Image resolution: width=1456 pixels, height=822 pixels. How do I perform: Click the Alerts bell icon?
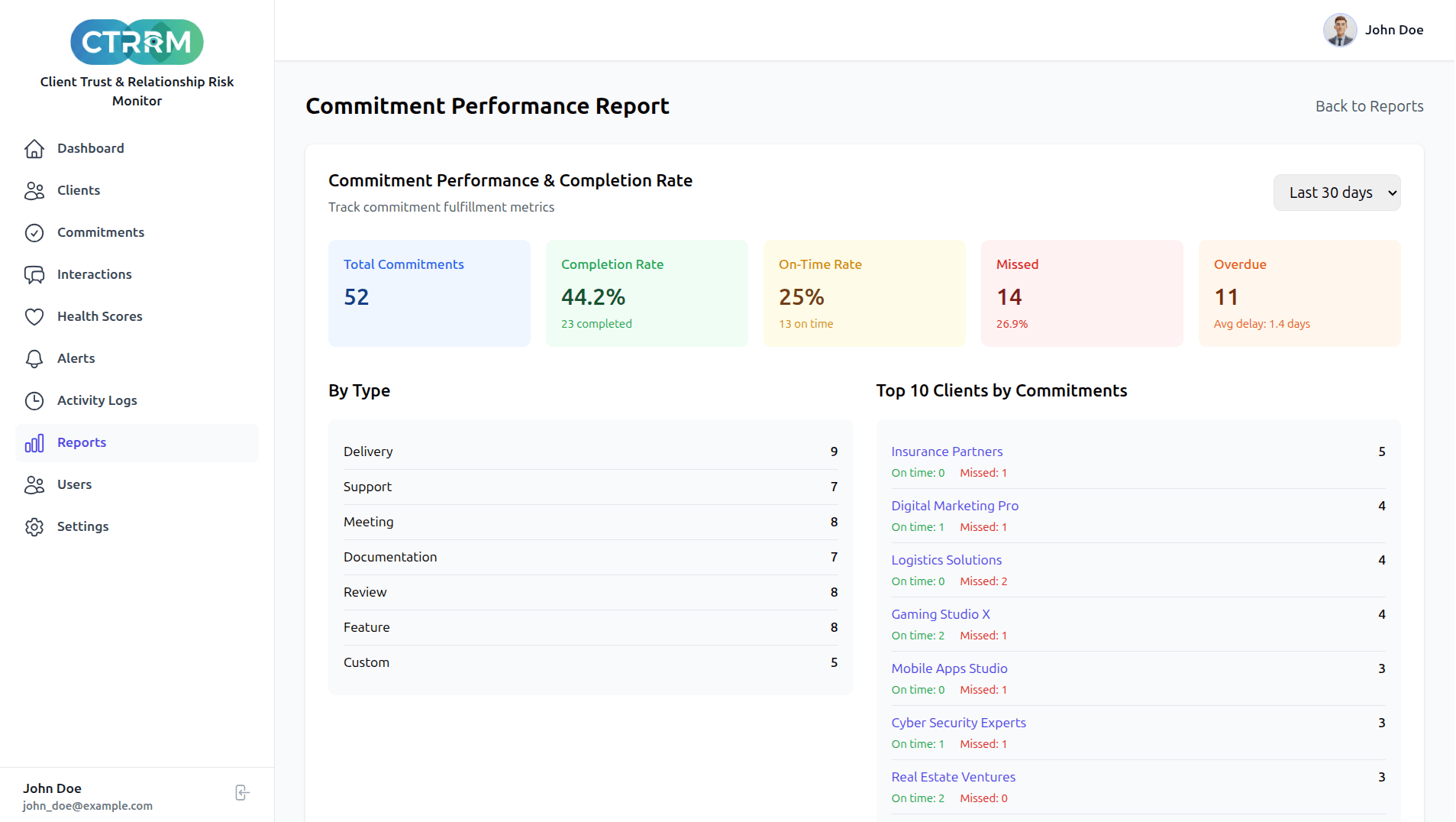click(x=34, y=358)
